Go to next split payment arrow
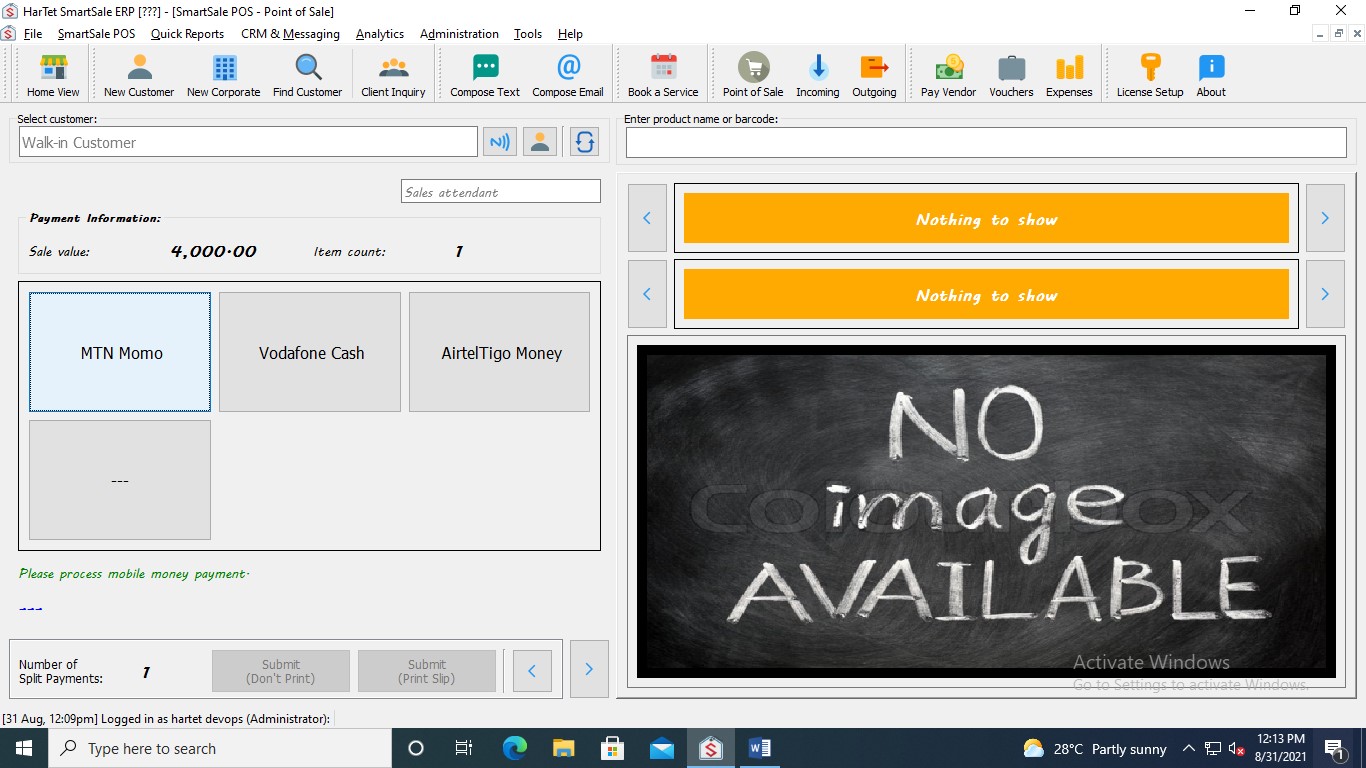The image size is (1366, 768). click(x=589, y=670)
